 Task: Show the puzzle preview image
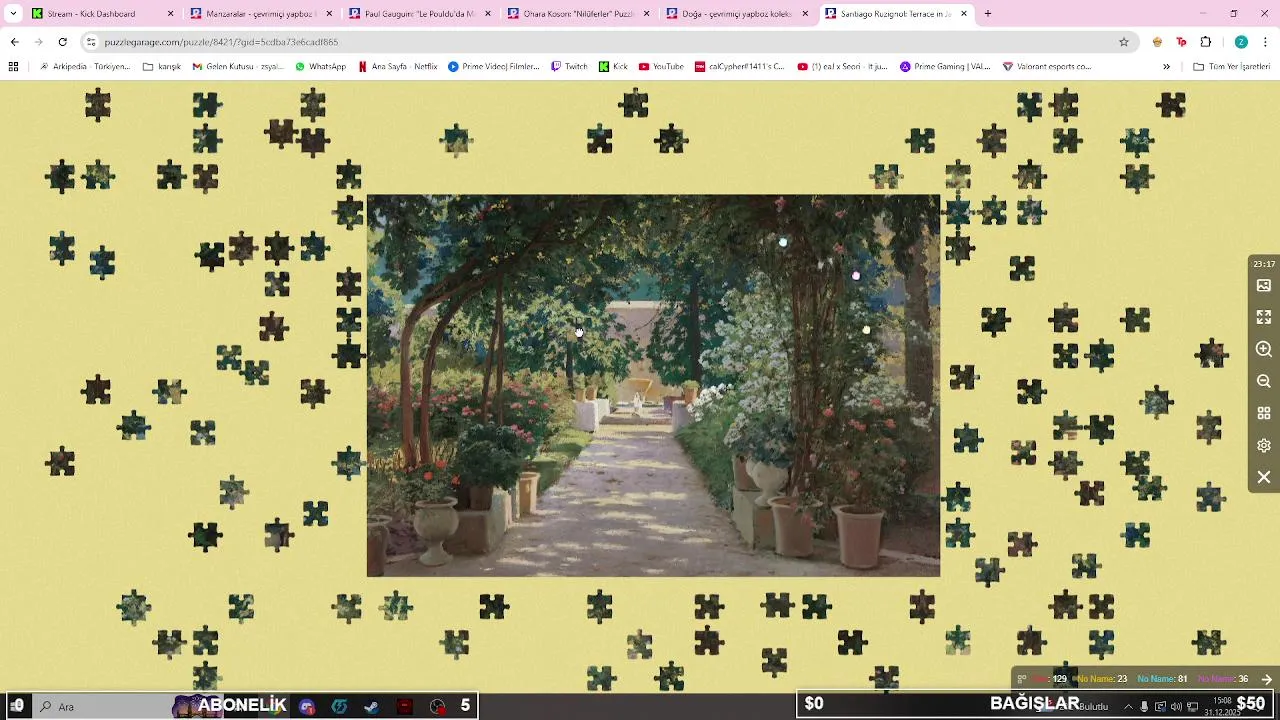click(1264, 286)
